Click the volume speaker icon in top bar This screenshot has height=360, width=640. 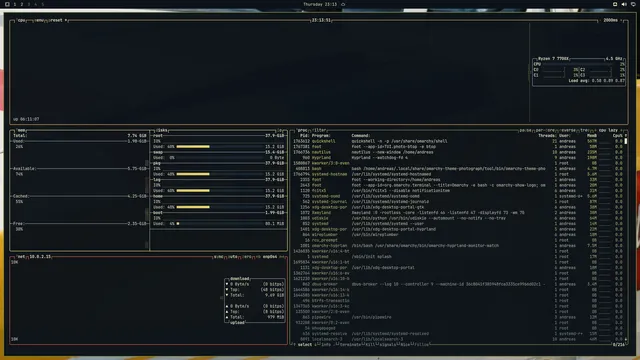[x=624, y=4]
